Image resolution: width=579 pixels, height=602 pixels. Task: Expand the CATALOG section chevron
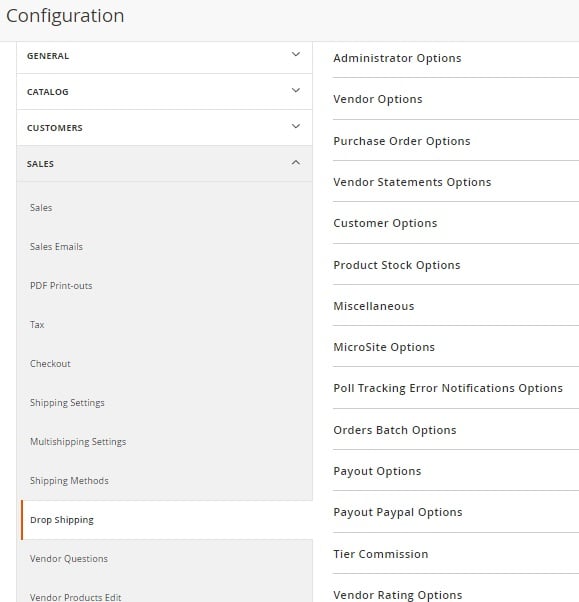[x=295, y=91]
